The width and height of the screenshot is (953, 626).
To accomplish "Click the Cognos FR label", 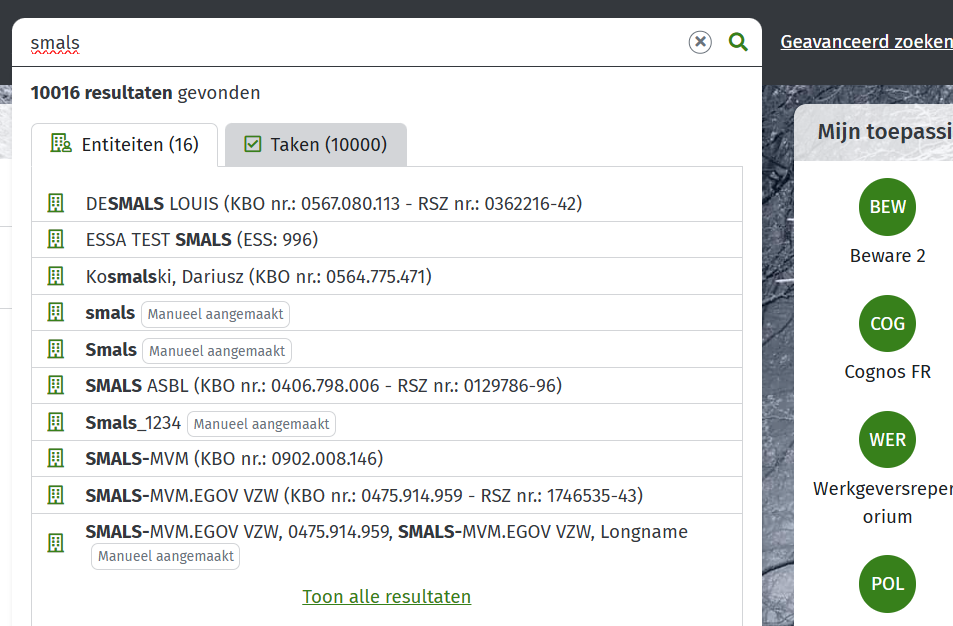I will (x=887, y=372).
